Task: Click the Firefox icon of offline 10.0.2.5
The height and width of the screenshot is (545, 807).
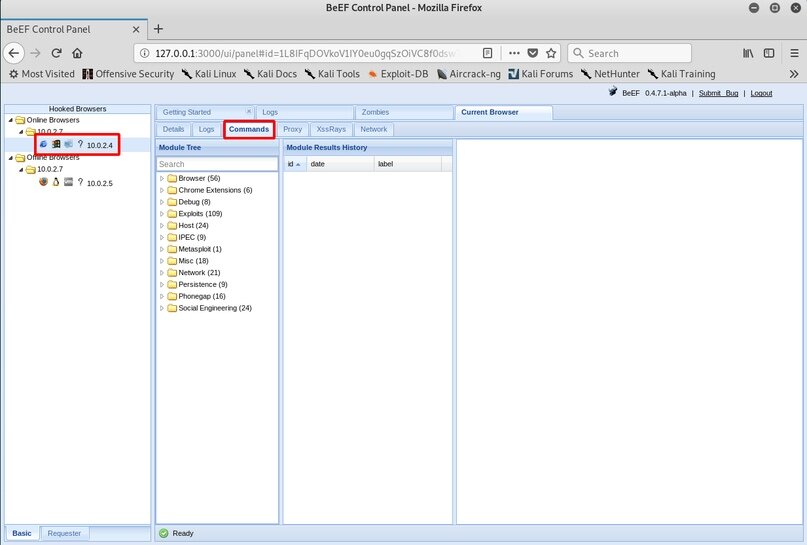Action: (x=43, y=182)
